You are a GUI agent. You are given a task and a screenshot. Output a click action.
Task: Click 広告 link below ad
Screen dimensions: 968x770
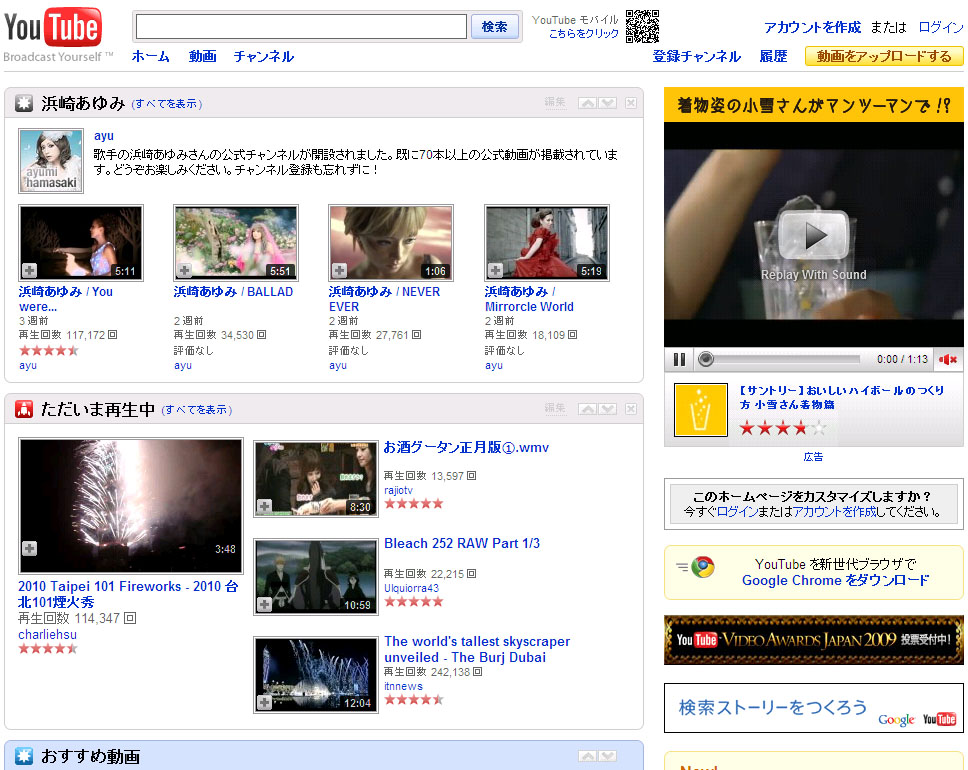[x=813, y=457]
